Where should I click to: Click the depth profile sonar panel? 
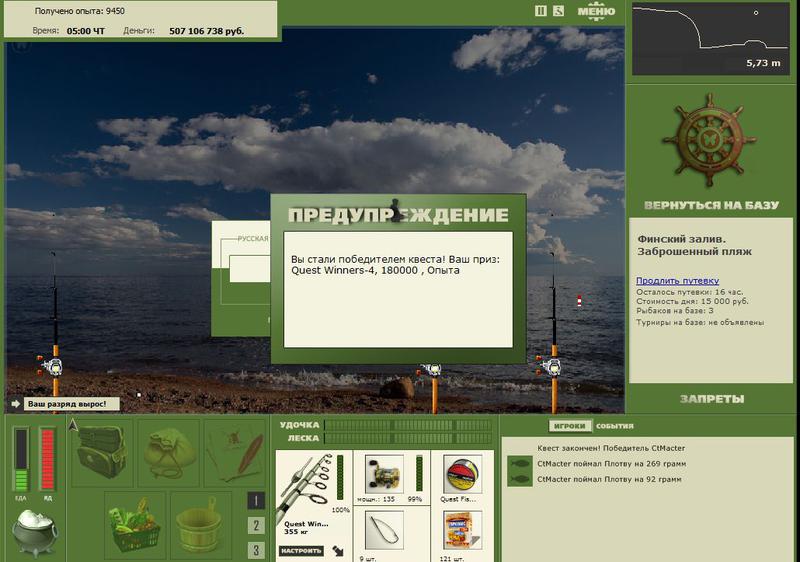pos(711,39)
